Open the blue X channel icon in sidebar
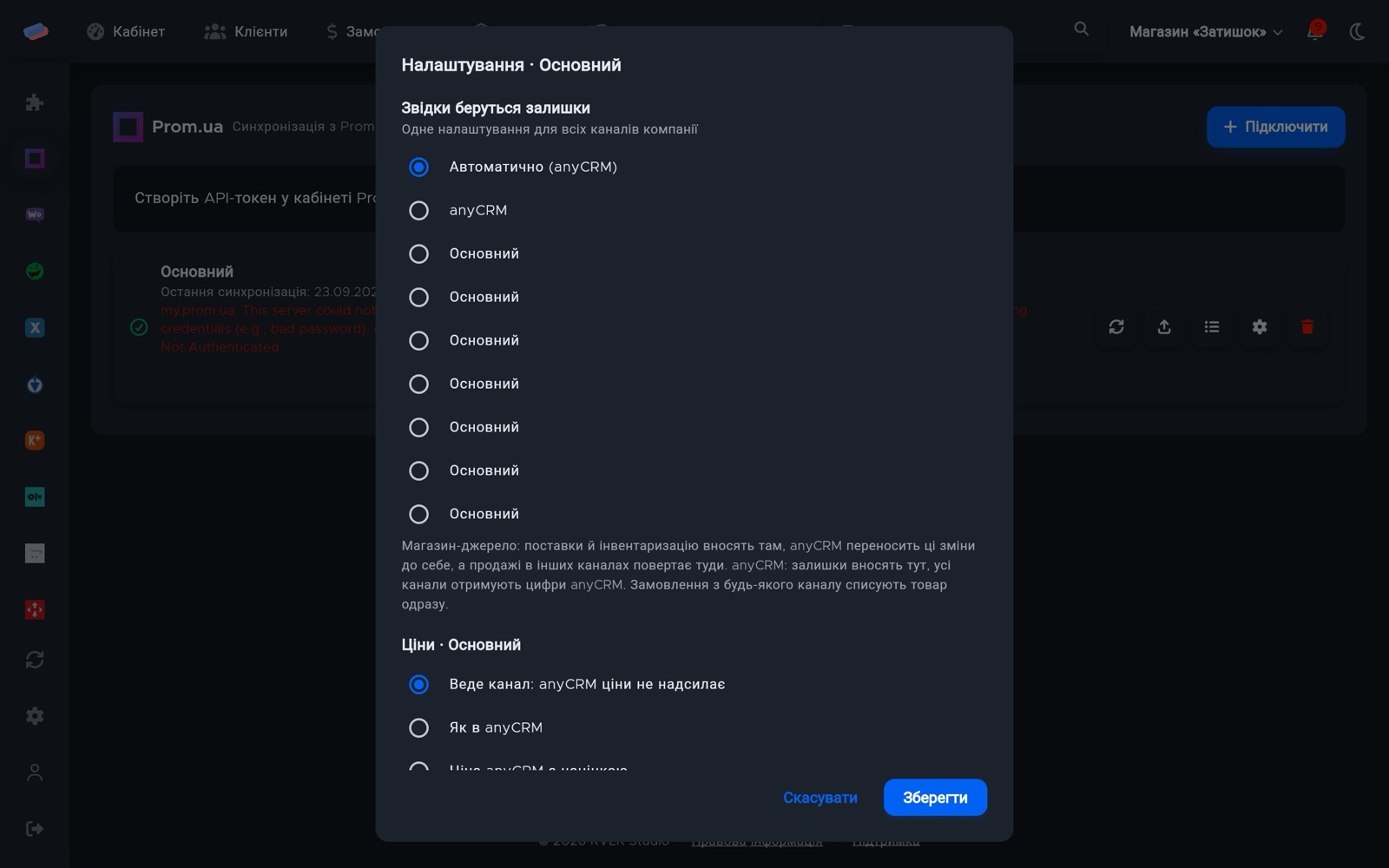 coord(35,327)
